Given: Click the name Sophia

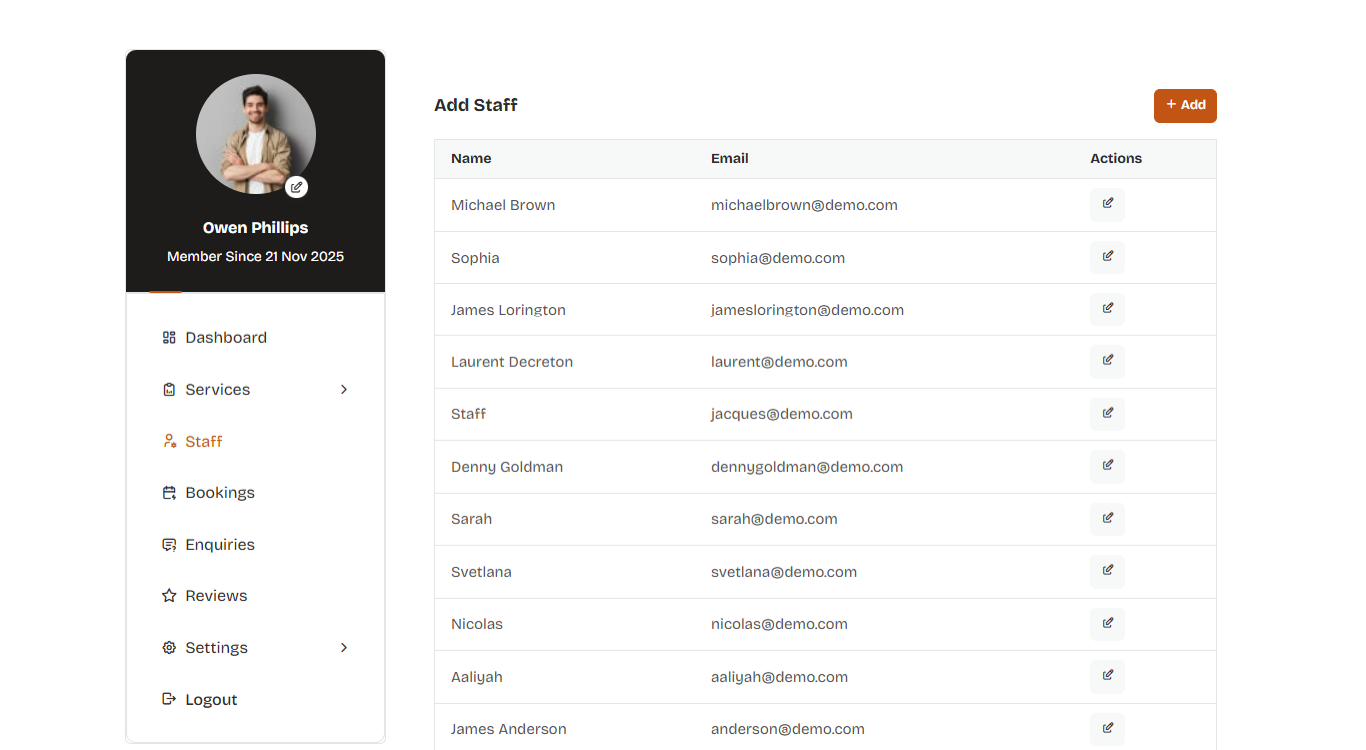Looking at the screenshot, I should 475,258.
